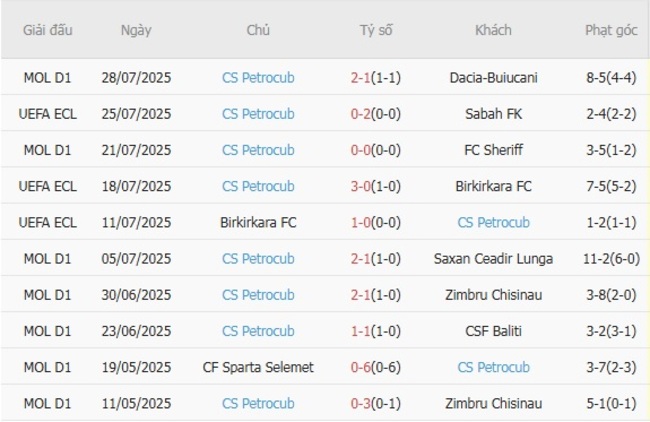Viewport: 650px width, 422px height.
Task: Select Sabah FK away team
Action: coord(493,114)
